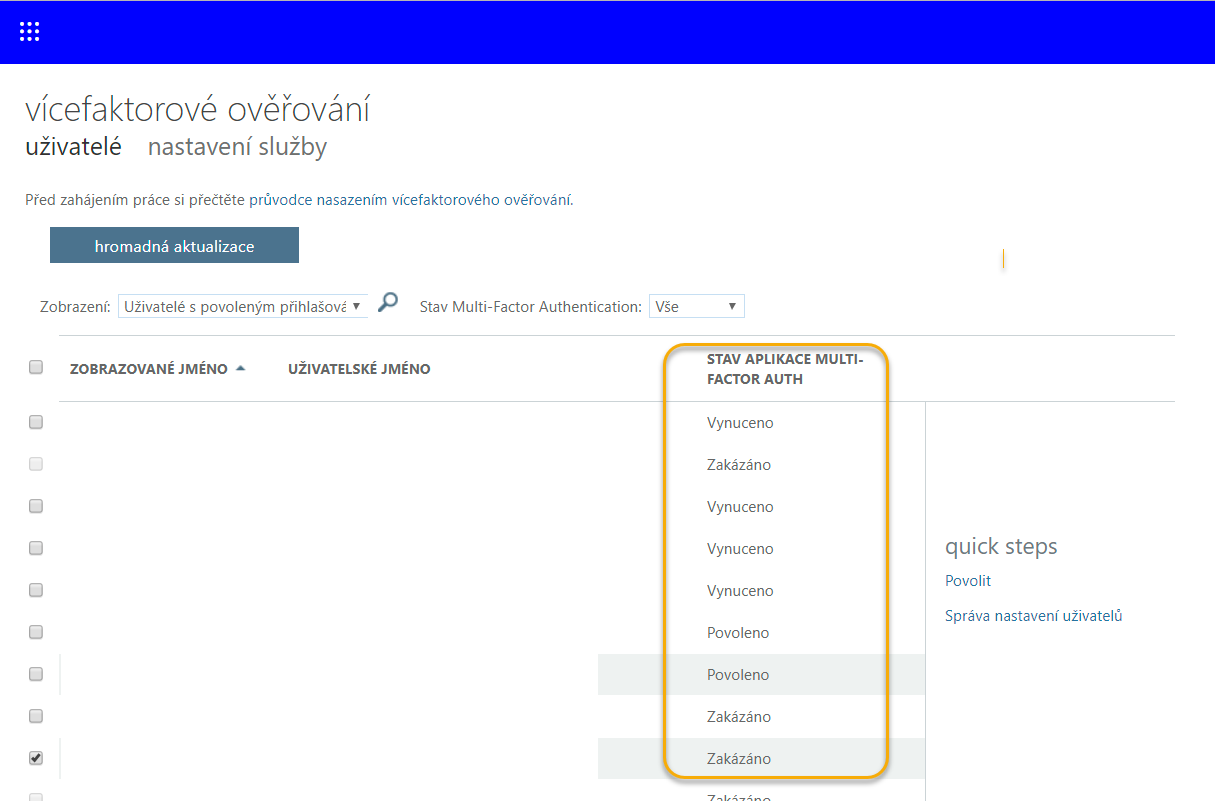Click the hromadná aktualizace button
Viewport: 1215px width, 801px height.
(174, 245)
